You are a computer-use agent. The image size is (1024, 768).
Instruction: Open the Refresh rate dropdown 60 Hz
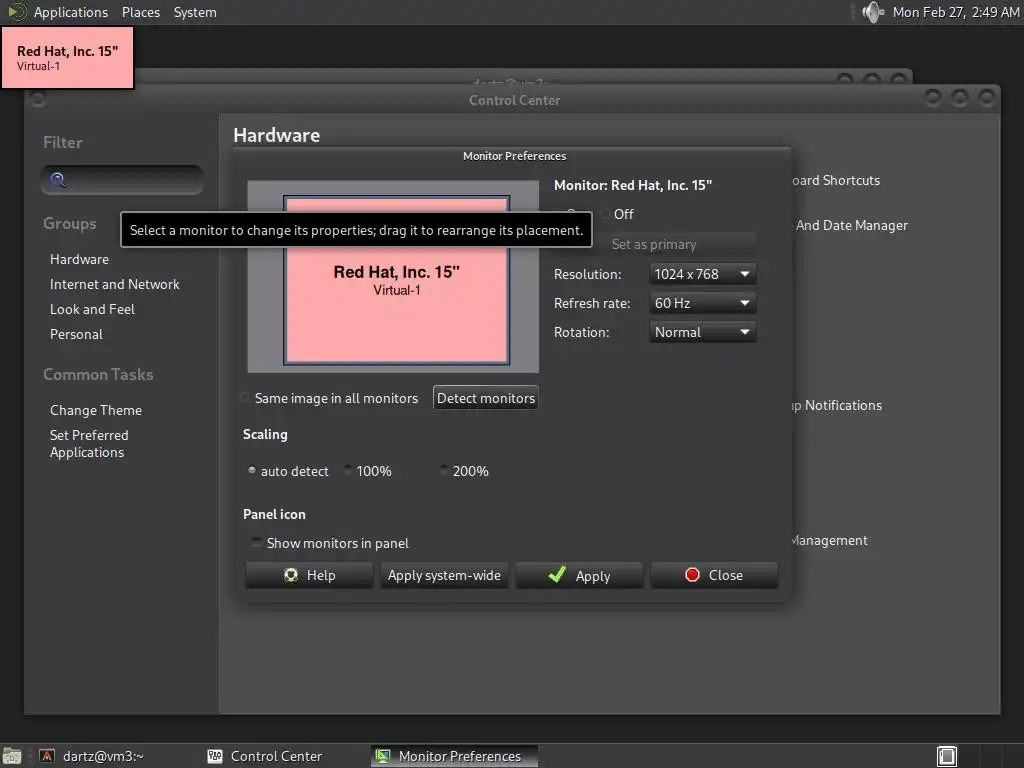(703, 303)
